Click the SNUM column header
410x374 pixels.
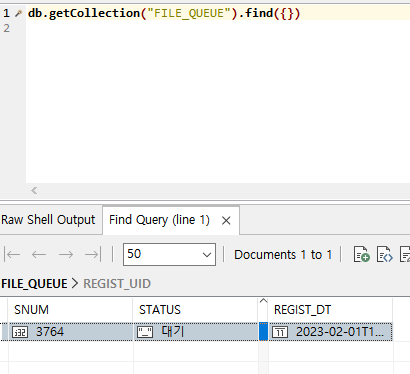(70, 310)
